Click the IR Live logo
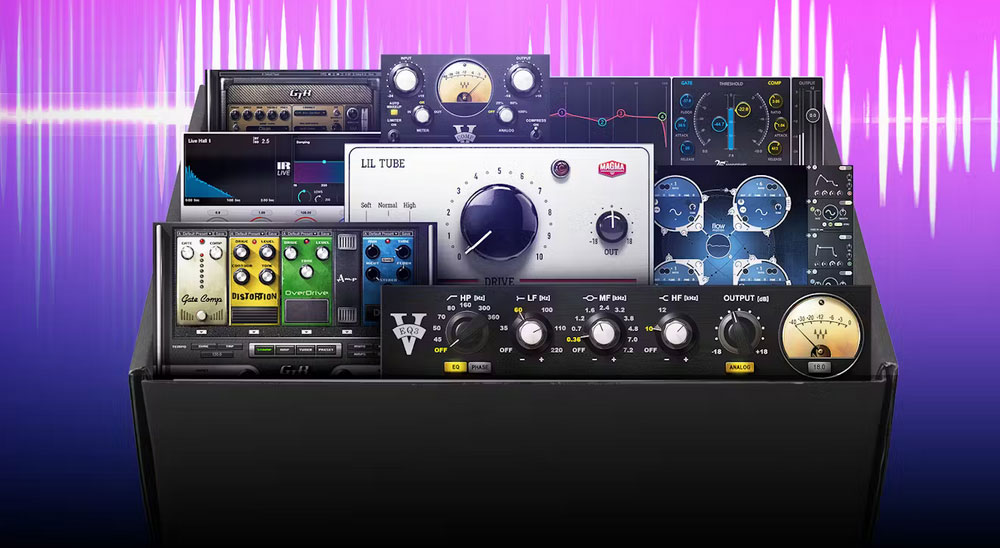 (x=284, y=168)
